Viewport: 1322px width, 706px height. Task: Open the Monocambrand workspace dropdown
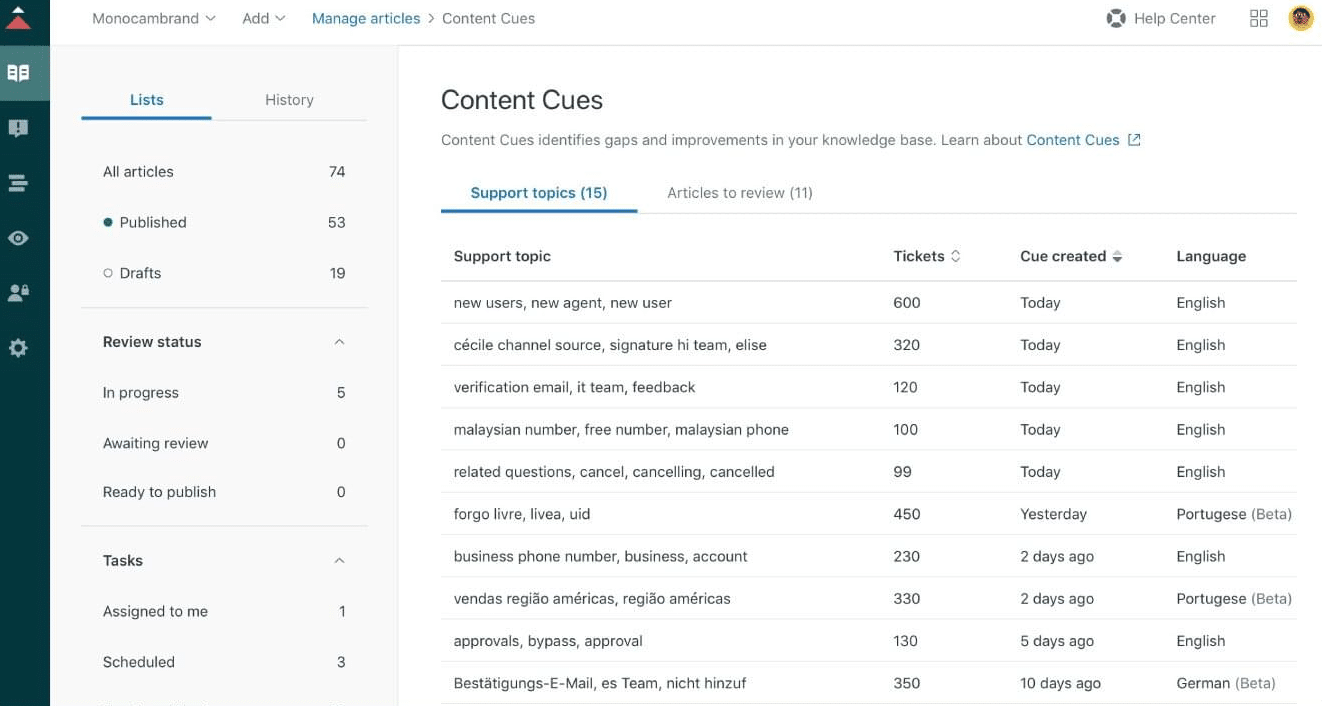[x=153, y=17]
